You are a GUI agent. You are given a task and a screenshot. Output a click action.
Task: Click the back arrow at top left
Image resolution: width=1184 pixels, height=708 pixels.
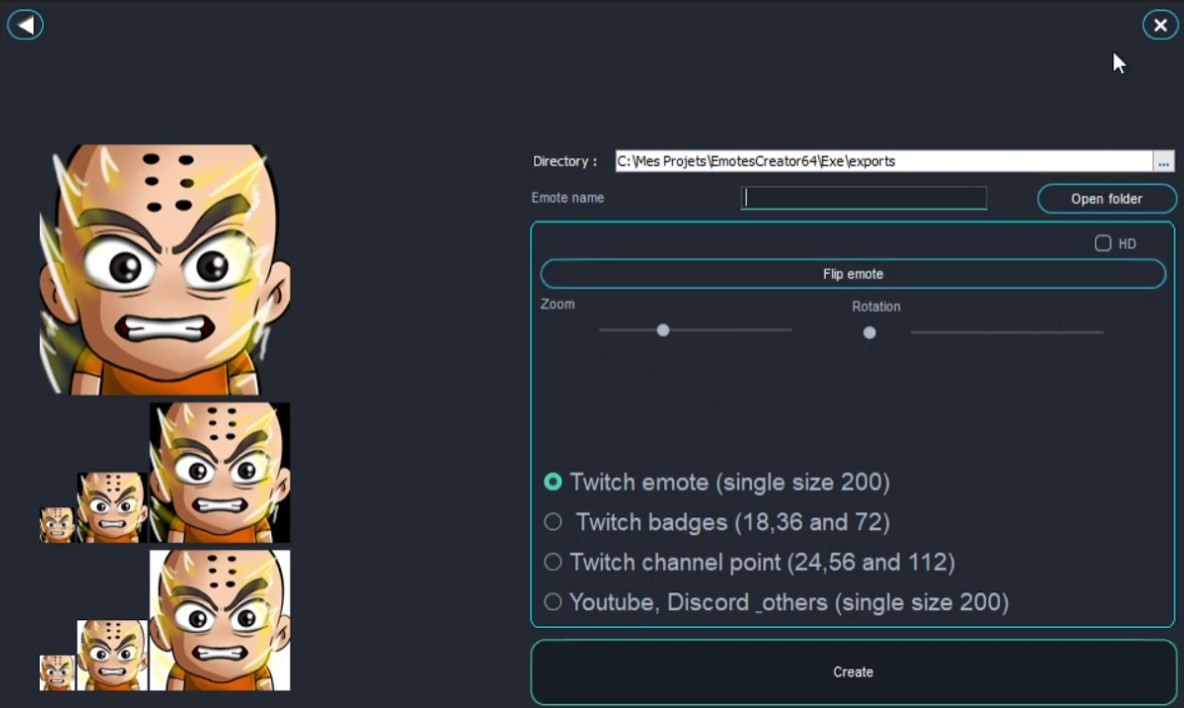coord(25,24)
